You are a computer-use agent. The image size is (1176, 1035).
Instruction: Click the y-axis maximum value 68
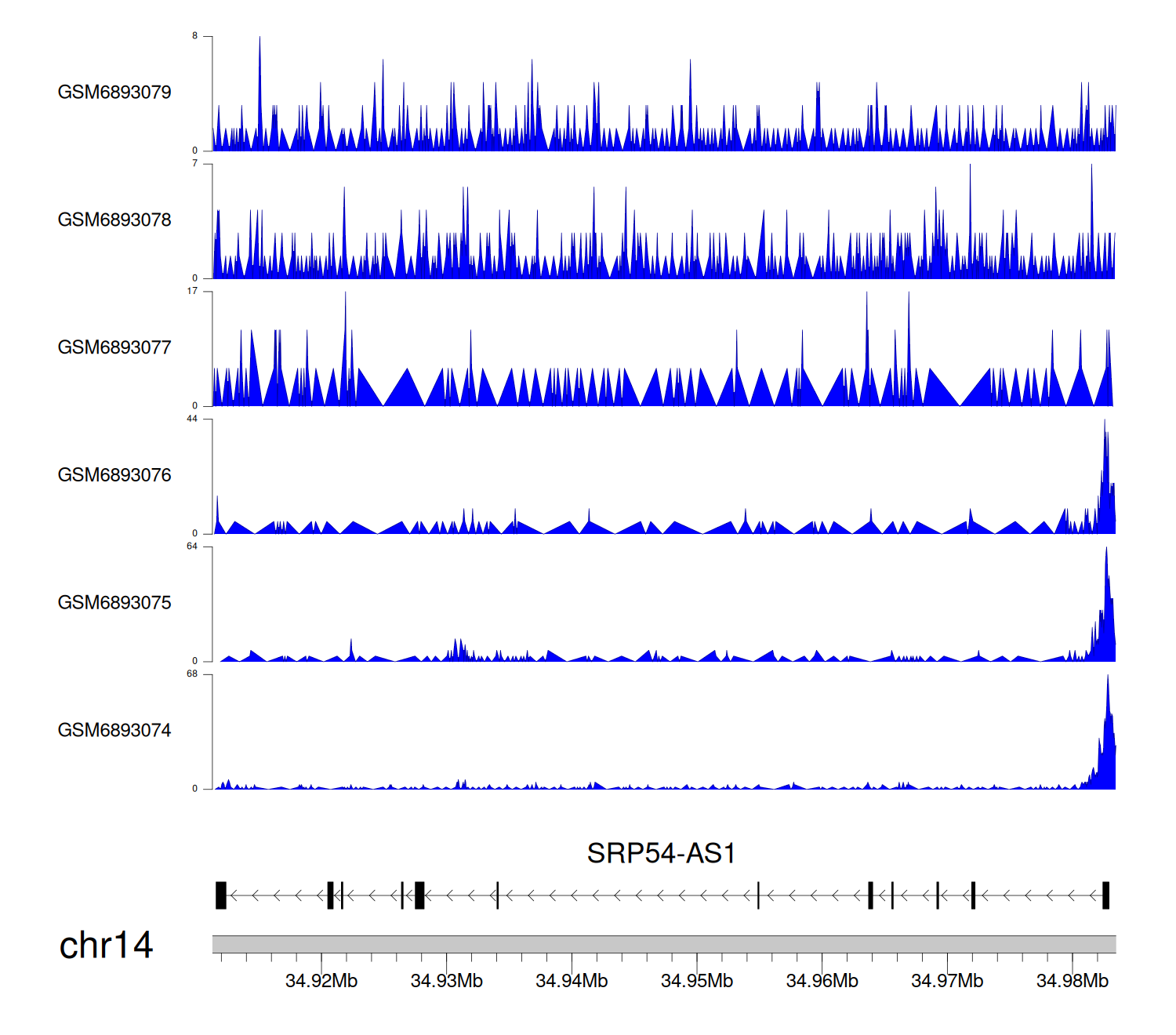(192, 674)
